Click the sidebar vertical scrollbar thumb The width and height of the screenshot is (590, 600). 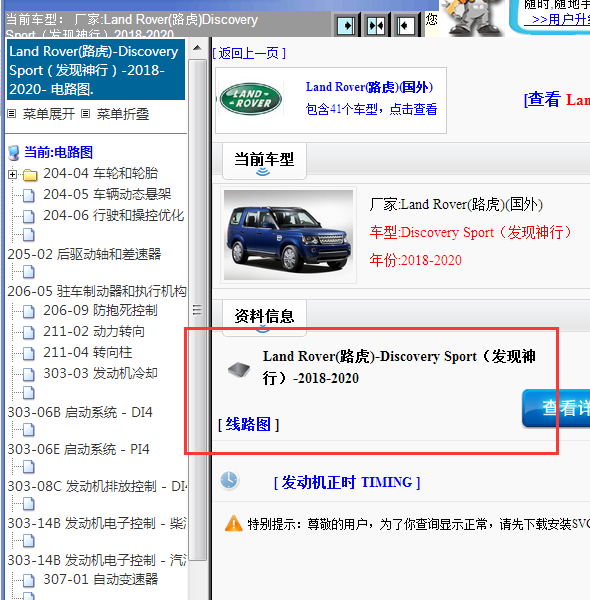pos(197,310)
